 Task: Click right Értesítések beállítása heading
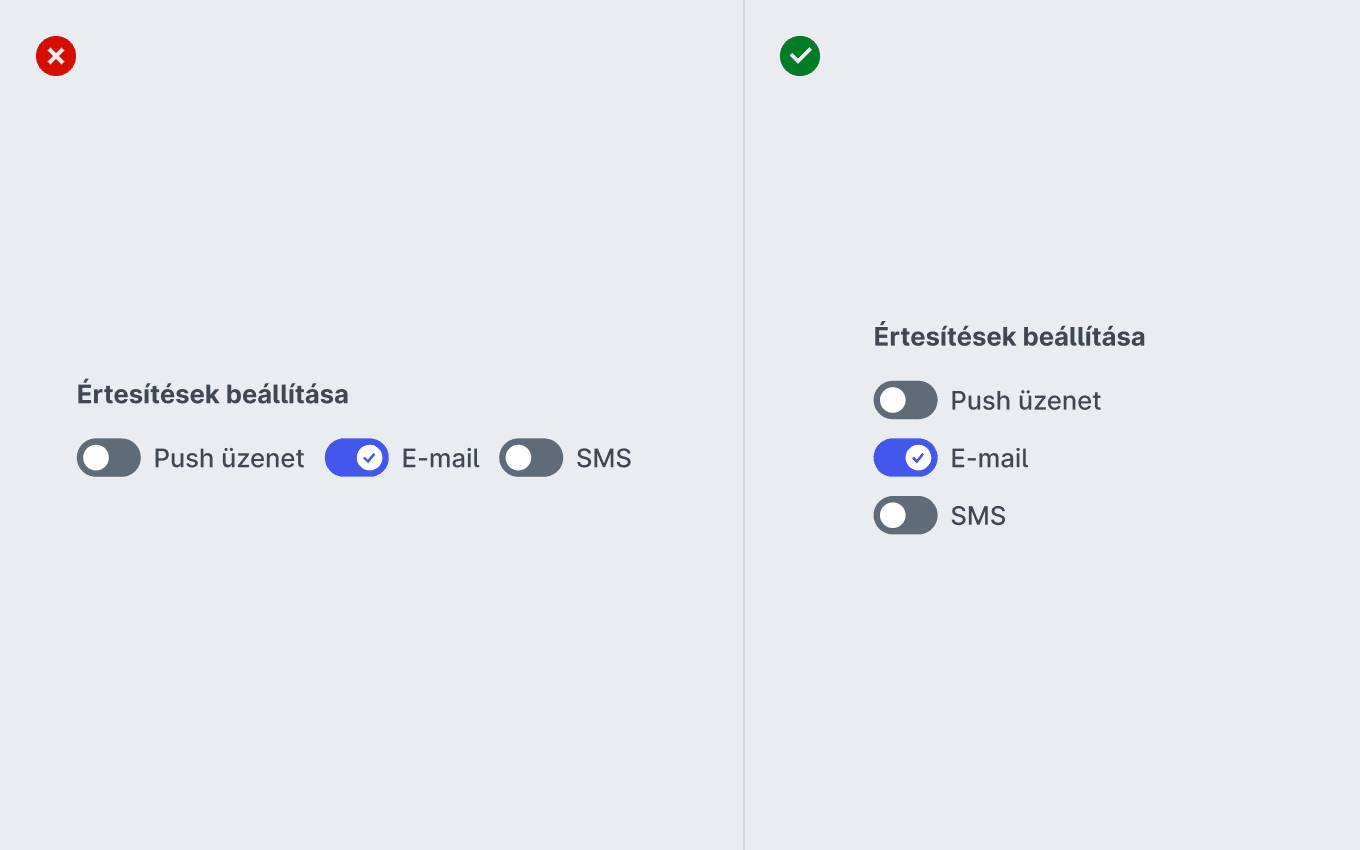1009,336
